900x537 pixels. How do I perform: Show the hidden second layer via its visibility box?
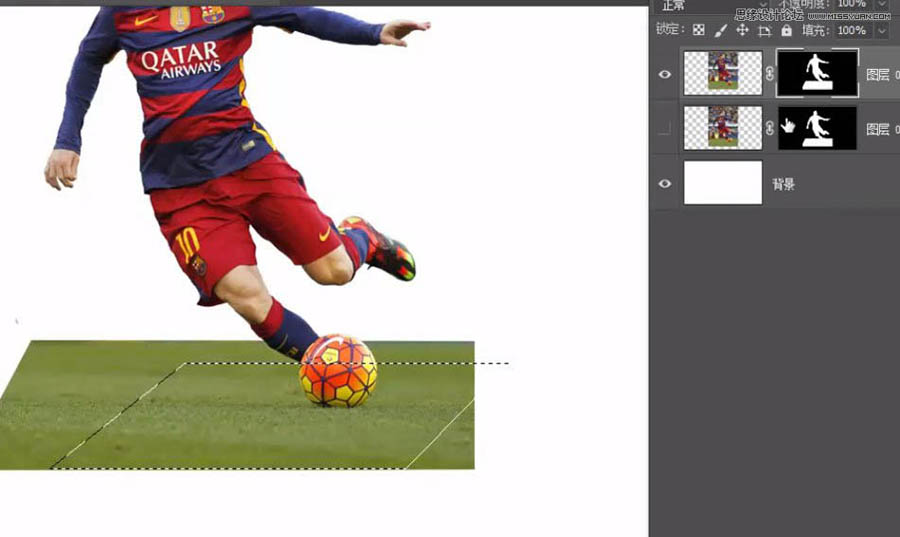[x=665, y=128]
